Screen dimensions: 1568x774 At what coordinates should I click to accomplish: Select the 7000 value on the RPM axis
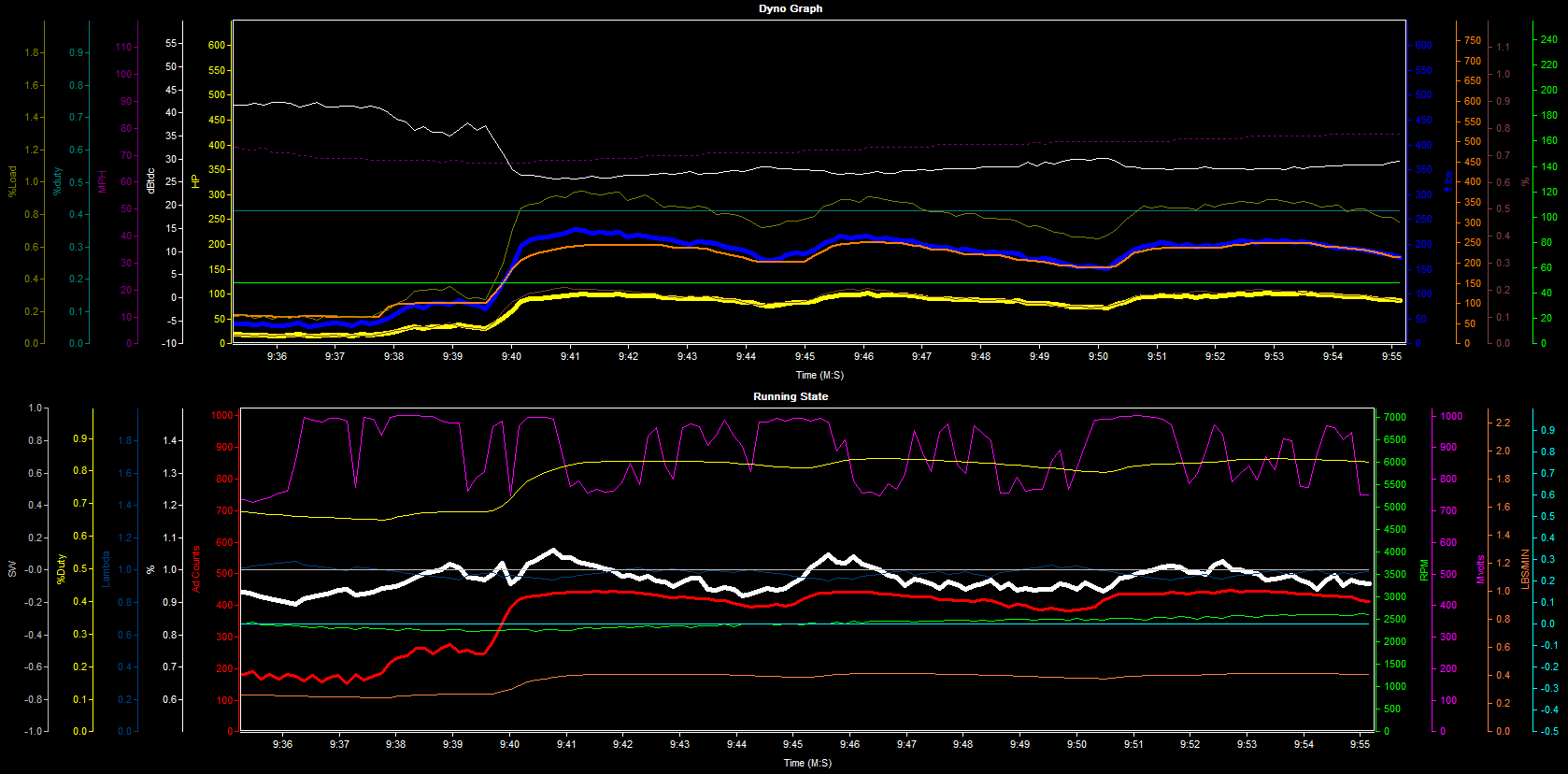(1394, 417)
